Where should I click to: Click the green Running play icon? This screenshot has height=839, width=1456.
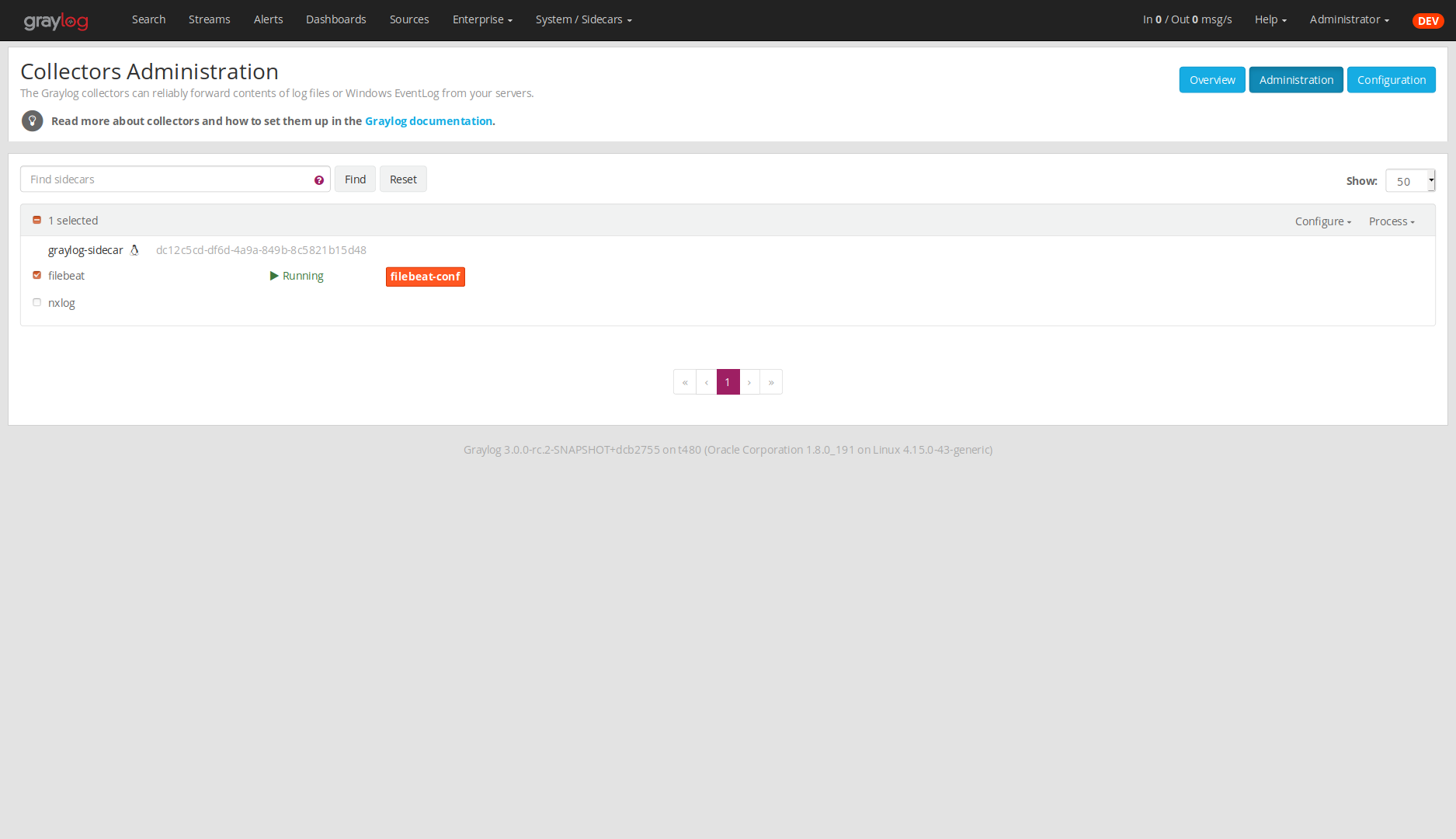click(274, 276)
